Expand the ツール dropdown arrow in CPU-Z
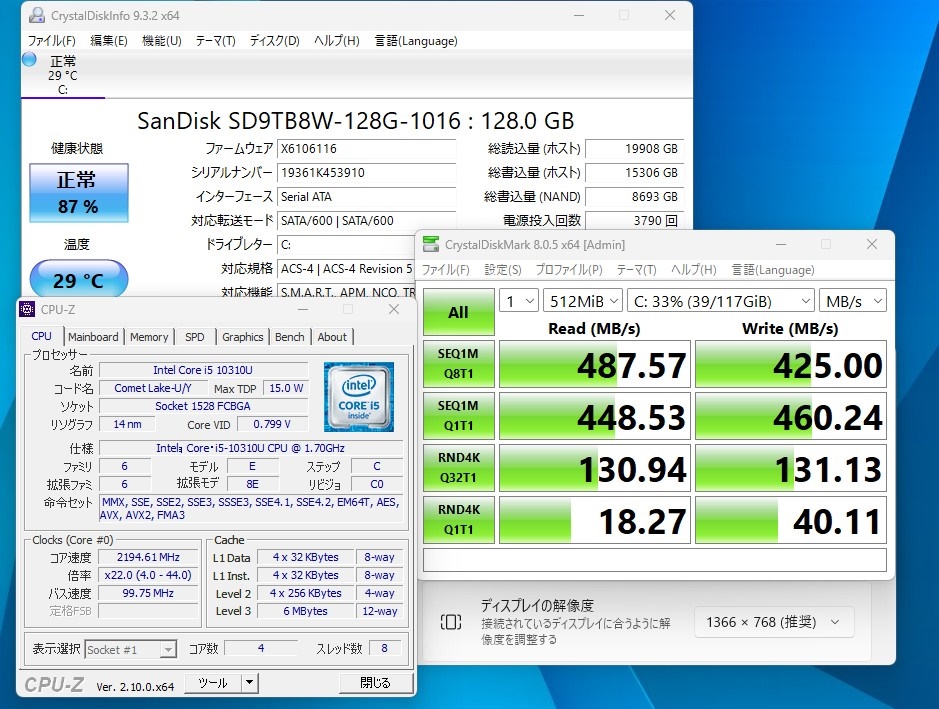 (x=250, y=682)
